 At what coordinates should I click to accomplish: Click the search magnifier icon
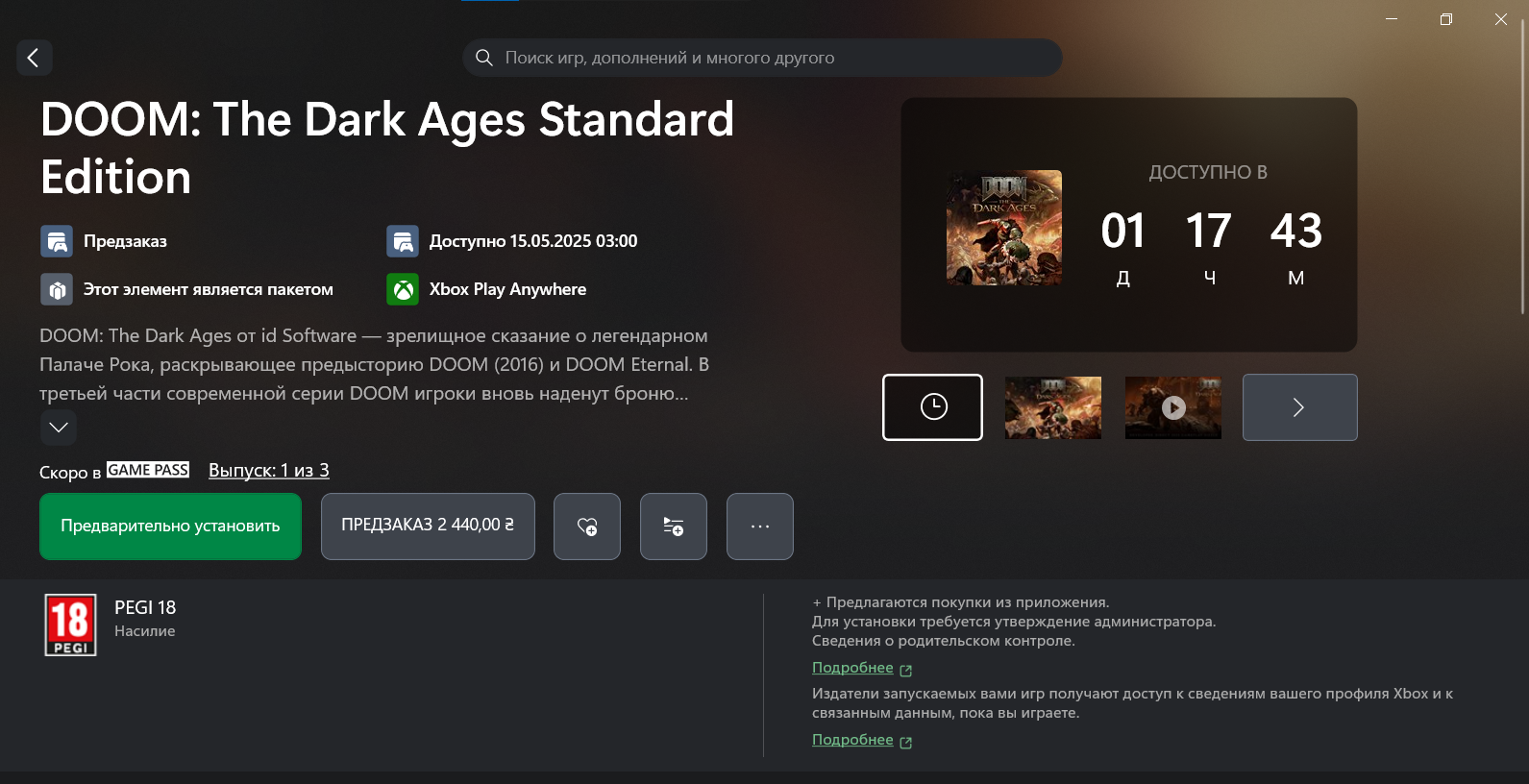click(x=484, y=58)
